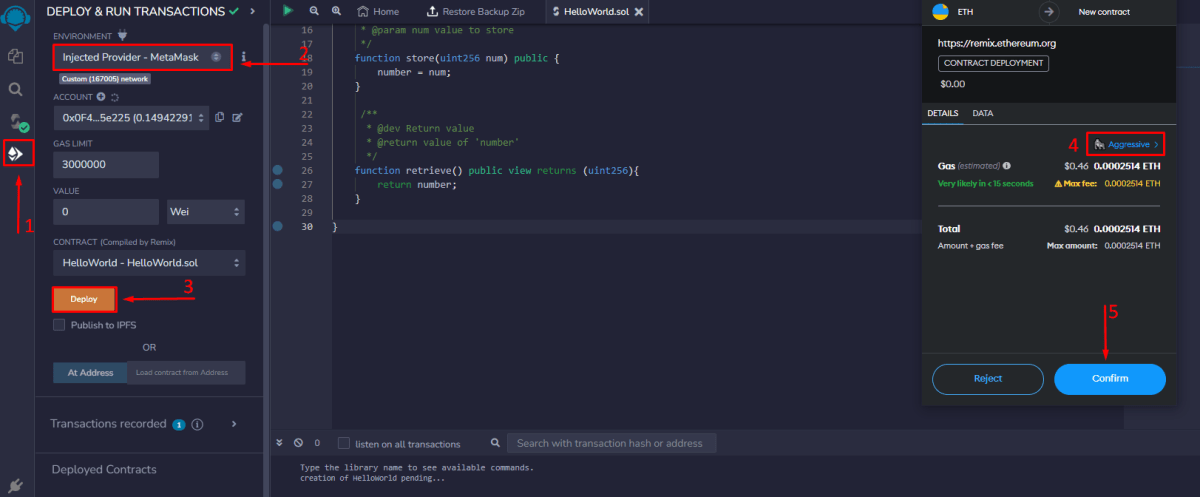Collapse the terminal with double-chevron icon
The image size is (1200, 497).
click(280, 442)
